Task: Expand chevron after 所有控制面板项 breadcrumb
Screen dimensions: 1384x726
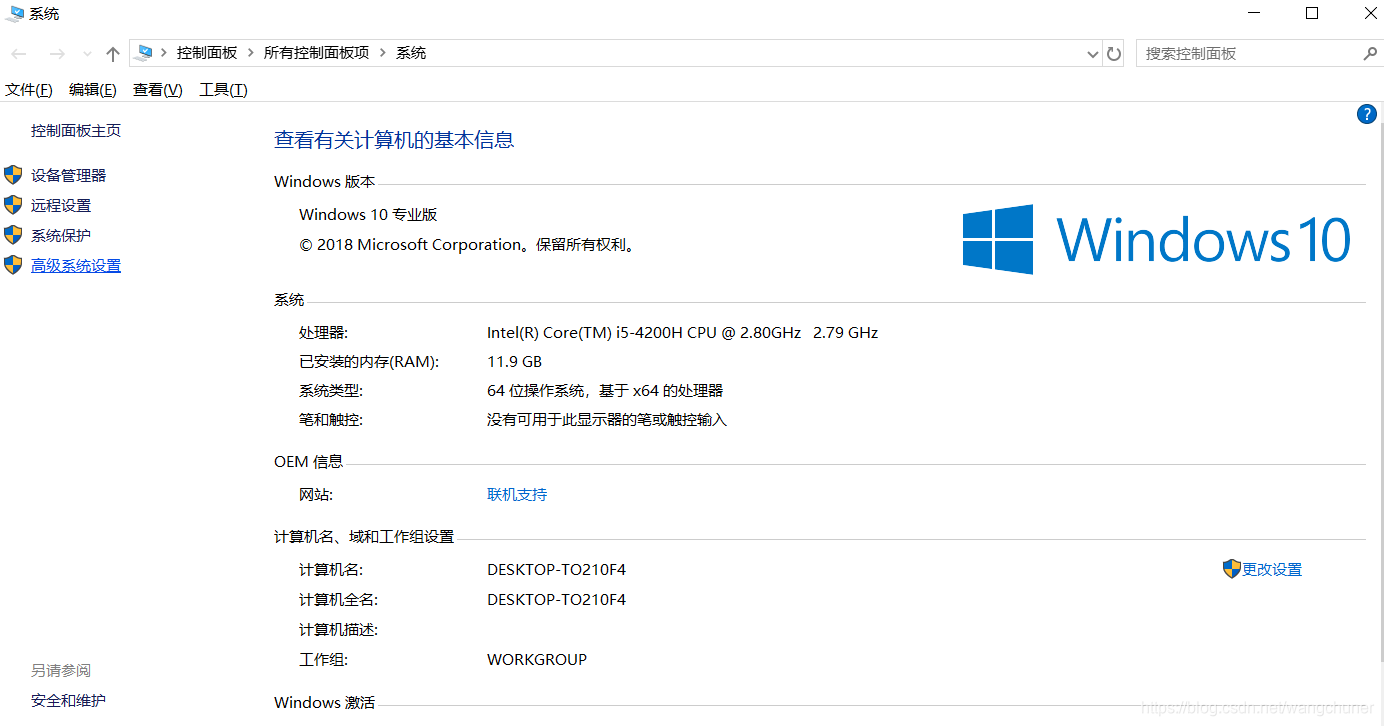Action: 382,53
